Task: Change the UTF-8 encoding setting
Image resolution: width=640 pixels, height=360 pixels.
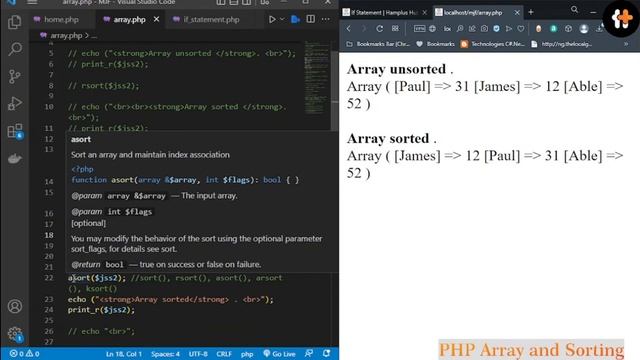Action: pos(198,354)
